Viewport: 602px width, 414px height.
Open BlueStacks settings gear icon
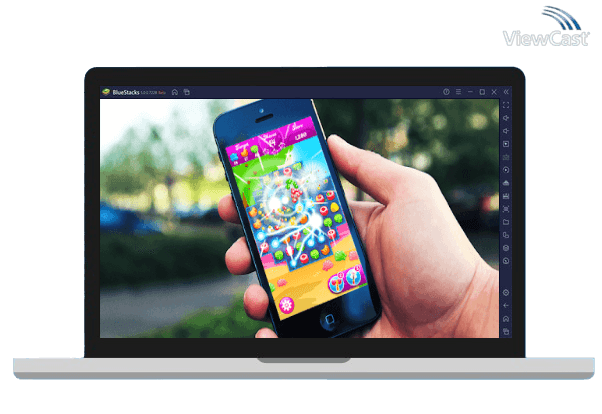(506, 292)
